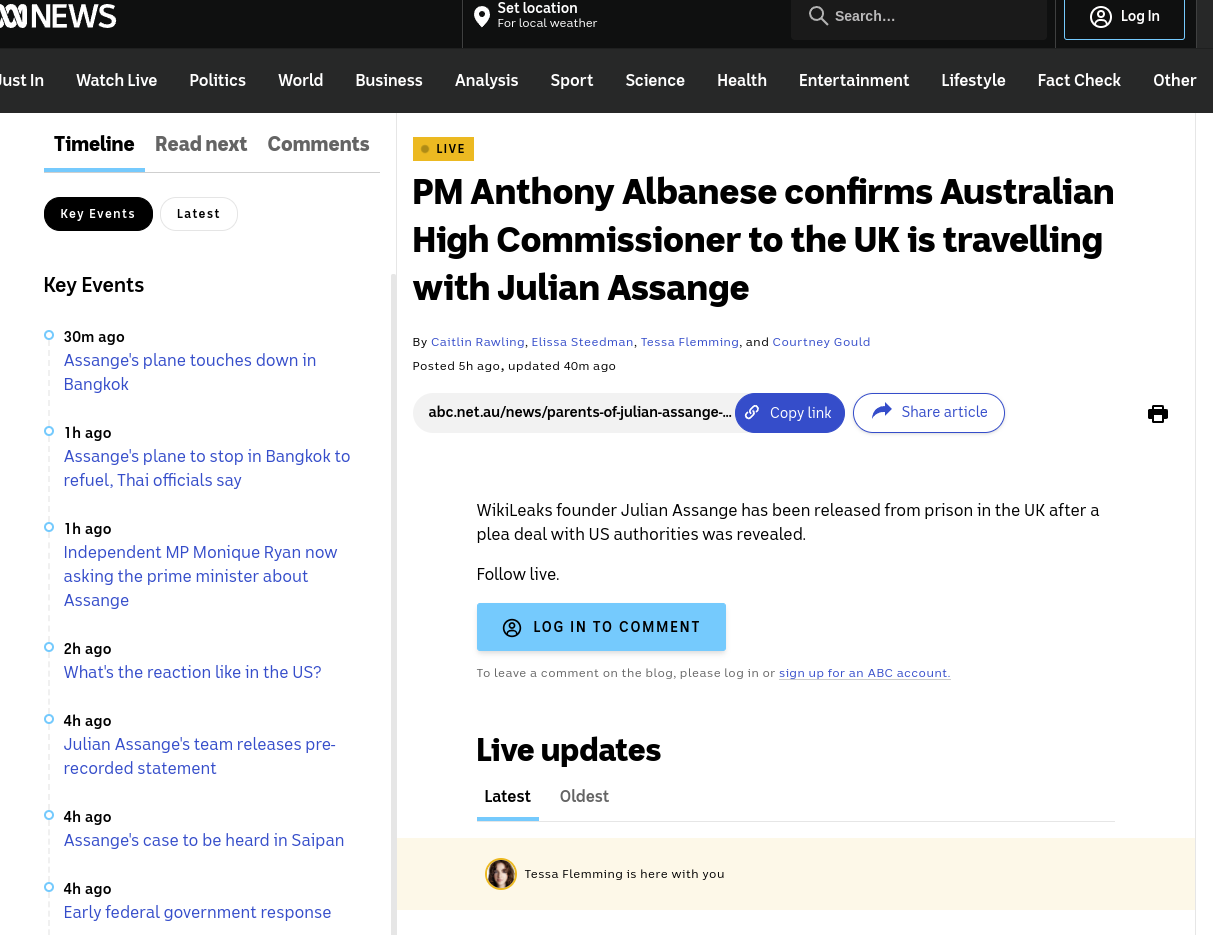1213x935 pixels.
Task: Open the Analysis section
Action: click(486, 80)
